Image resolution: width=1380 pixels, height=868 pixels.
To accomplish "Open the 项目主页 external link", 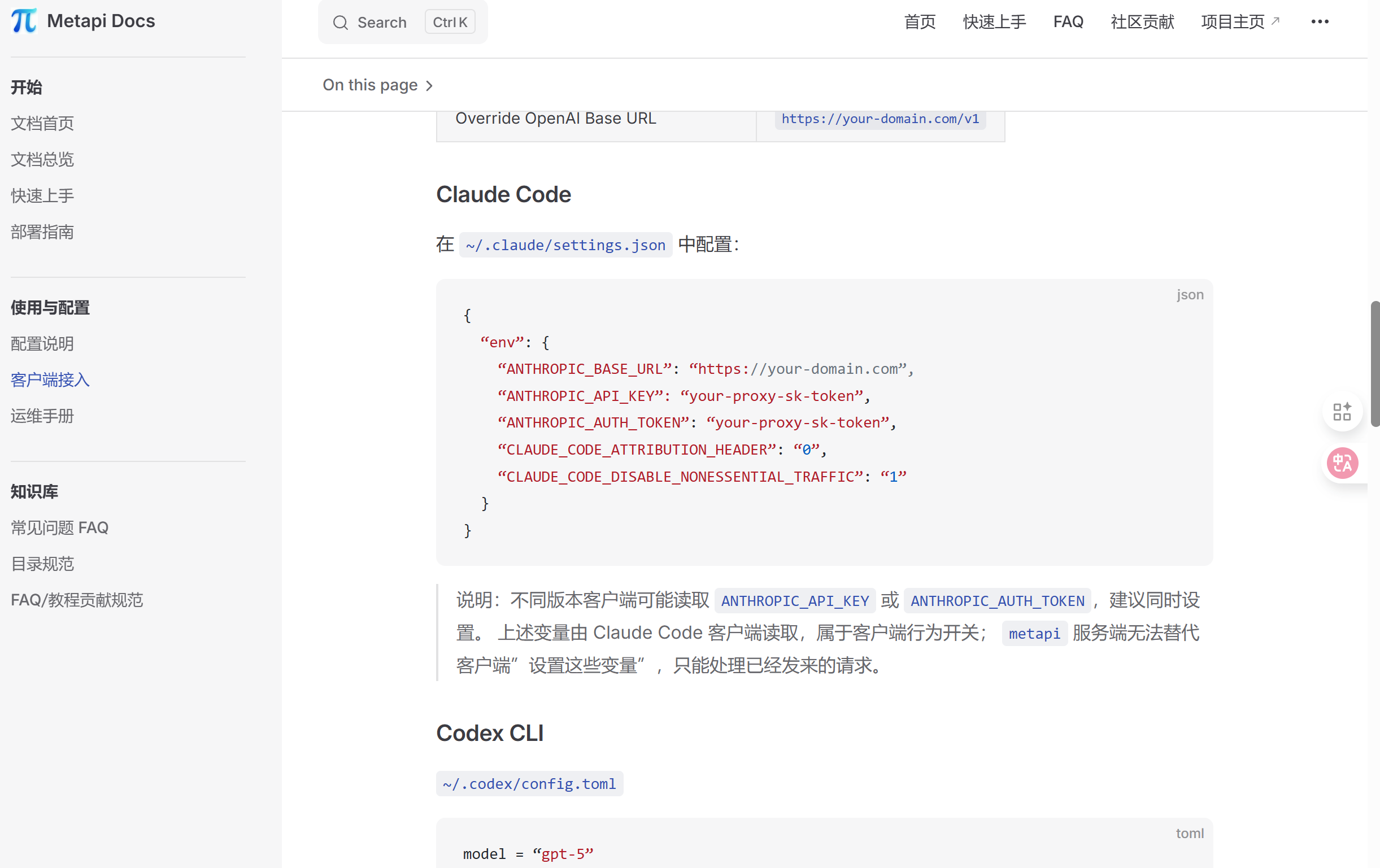I will (1240, 22).
